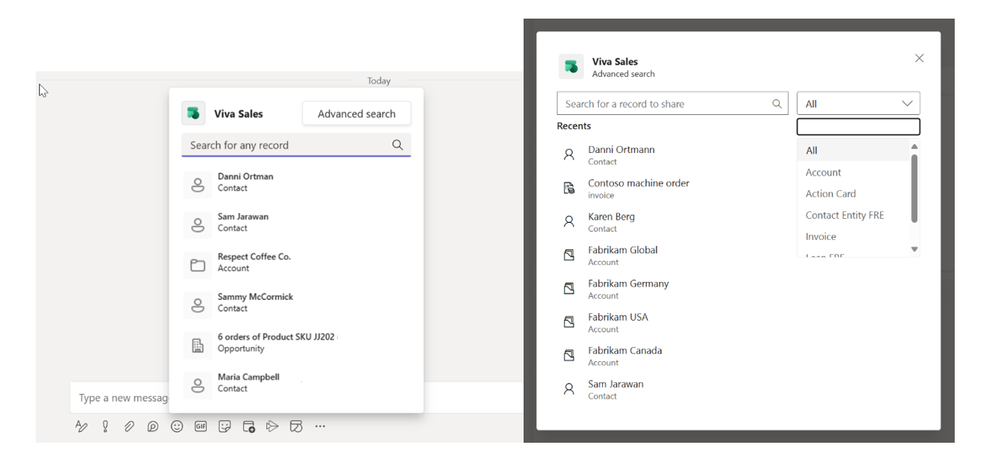
Task: Select the Maria Campbell contact name
Action: click(x=248, y=377)
